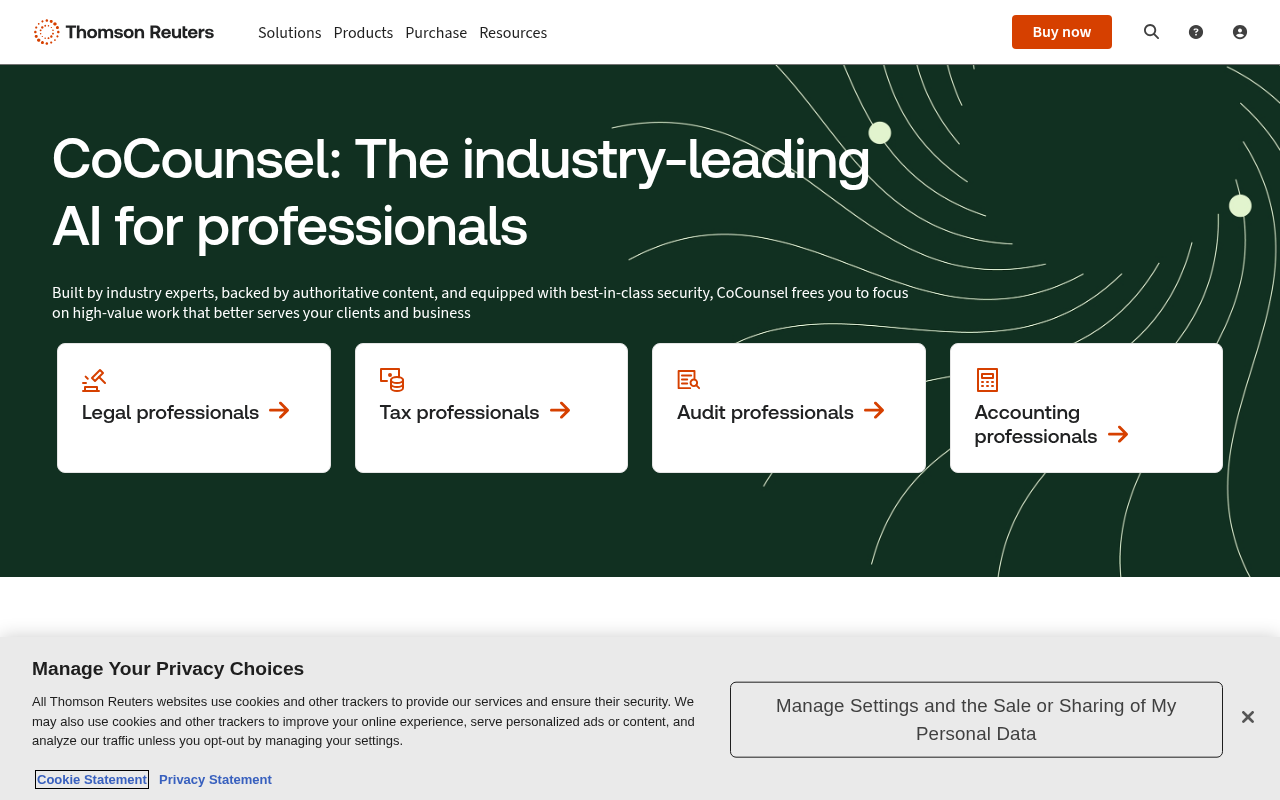Image resolution: width=1280 pixels, height=800 pixels.
Task: Close the privacy choices banner
Action: [1248, 717]
